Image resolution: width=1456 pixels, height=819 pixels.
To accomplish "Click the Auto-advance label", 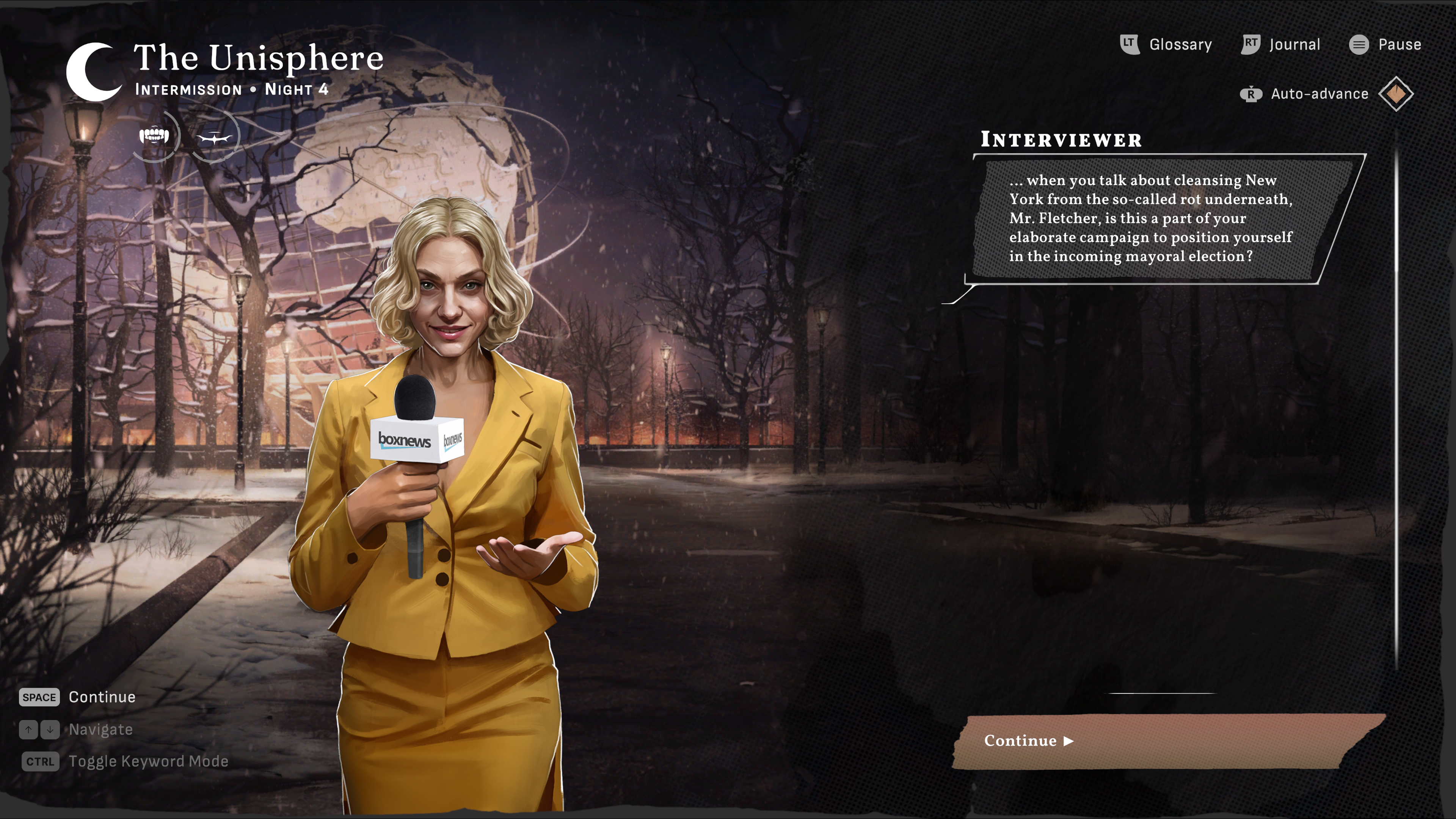I will [x=1319, y=94].
